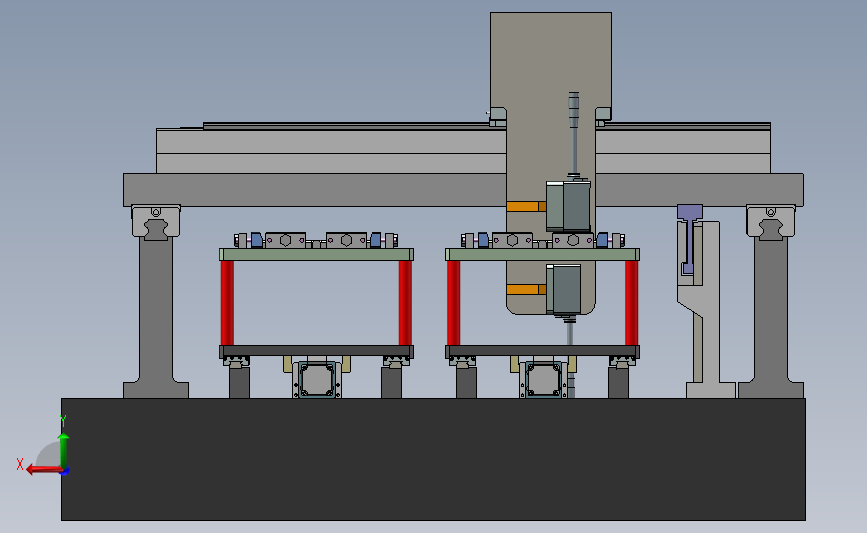
Task: Select the lower orange bracket
Action: point(526,289)
